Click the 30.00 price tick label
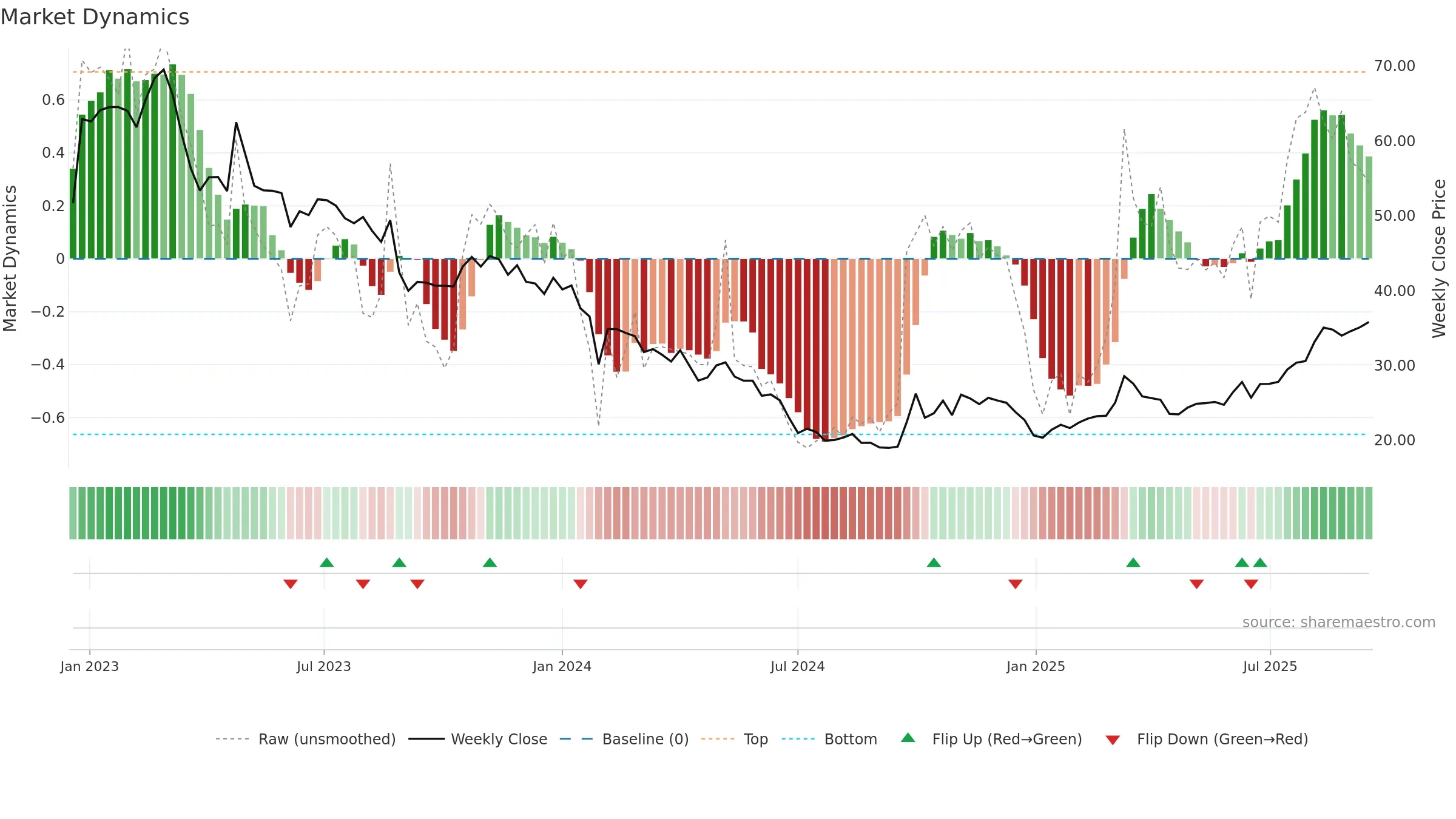1456x819 pixels. 1395,365
